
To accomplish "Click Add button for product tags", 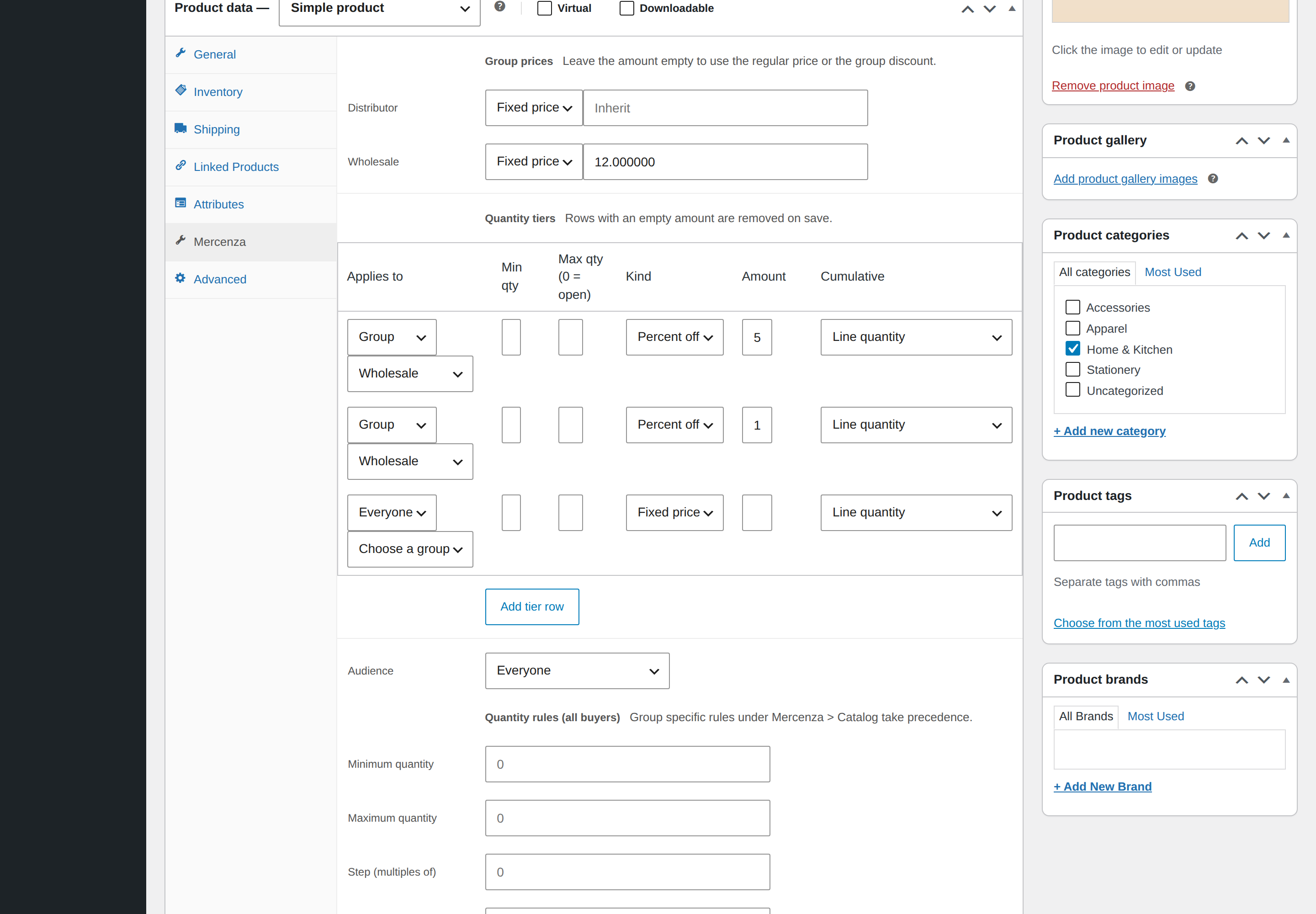I will coord(1259,543).
